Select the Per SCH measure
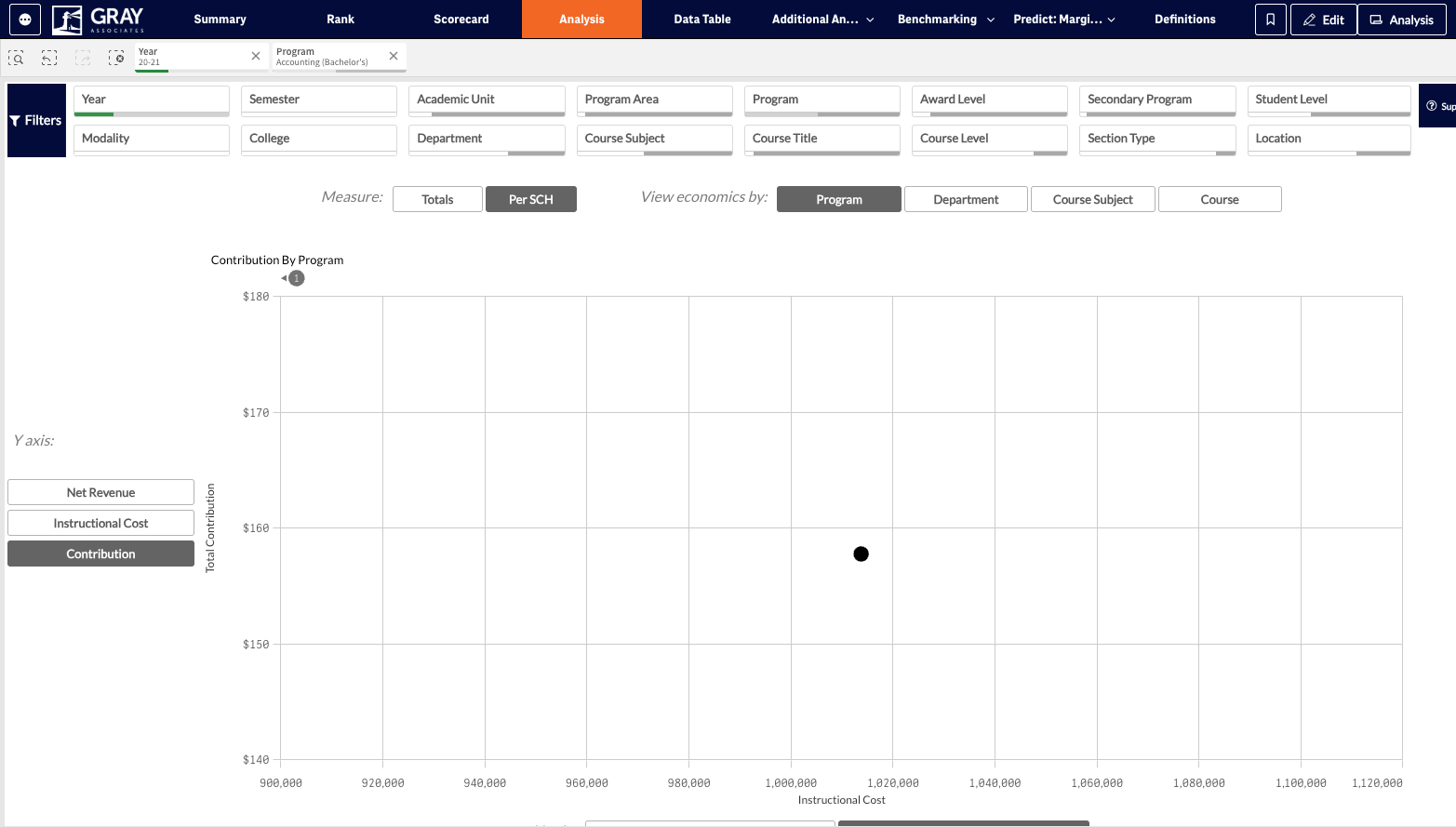The height and width of the screenshot is (827, 1456). point(531,199)
